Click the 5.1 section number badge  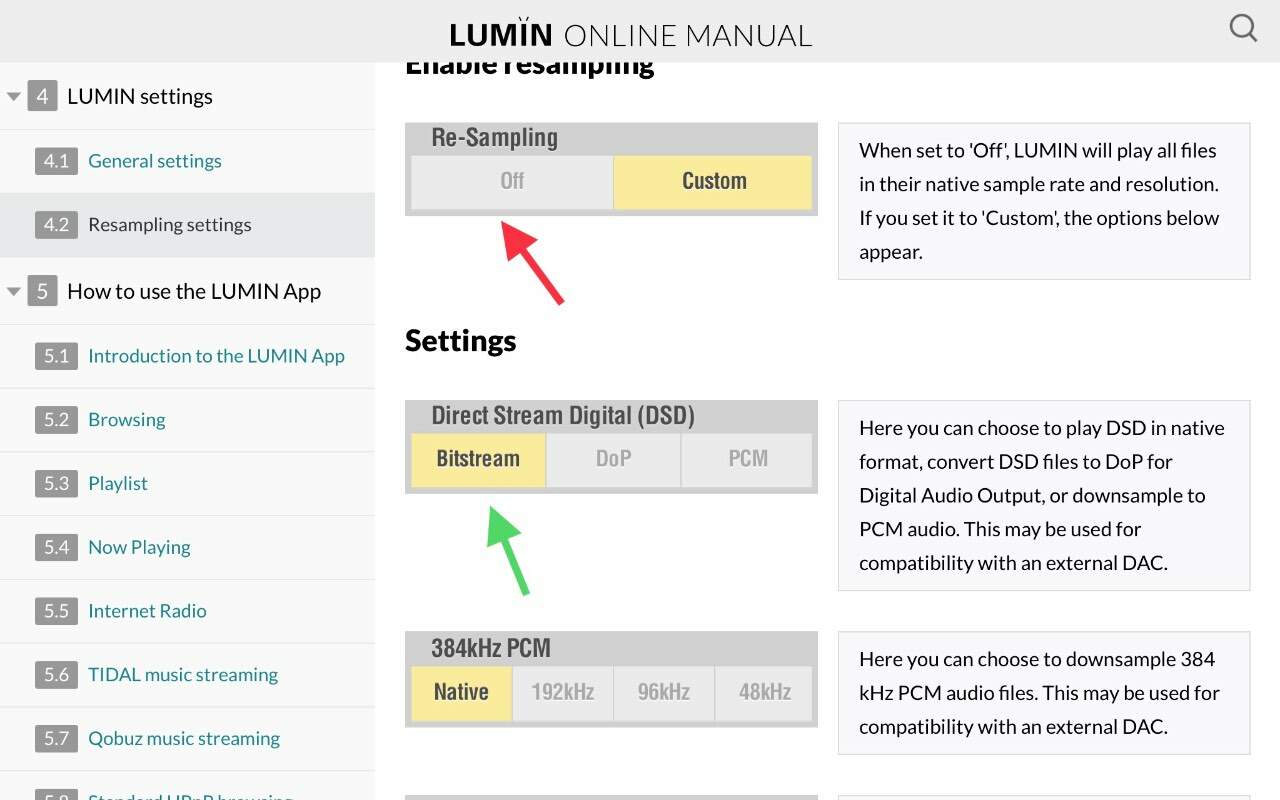(56, 356)
